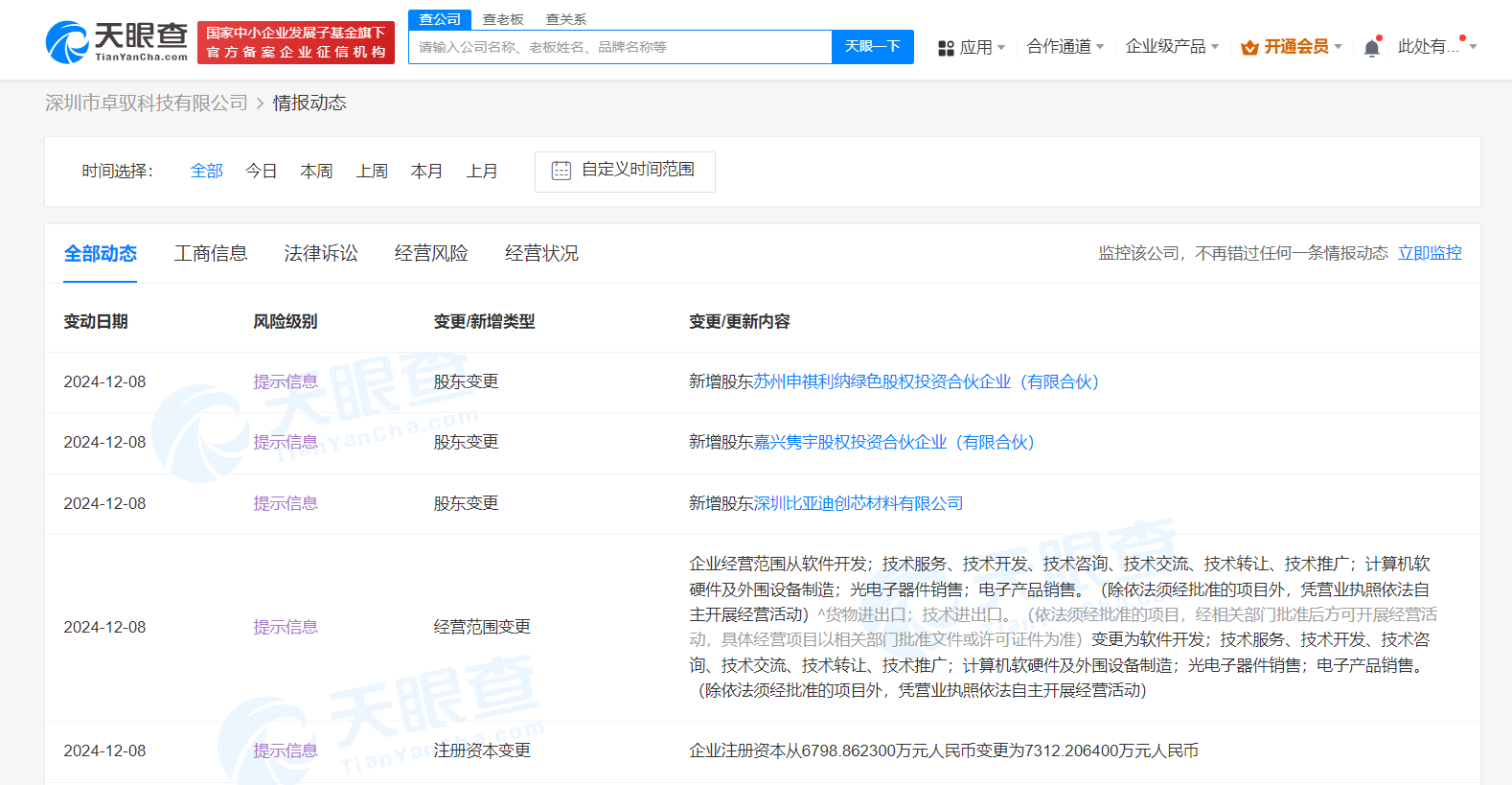Image resolution: width=1512 pixels, height=785 pixels.
Task: Open 深圳比亚迪创芯材料有限公司 shareholder link
Action: [x=859, y=503]
